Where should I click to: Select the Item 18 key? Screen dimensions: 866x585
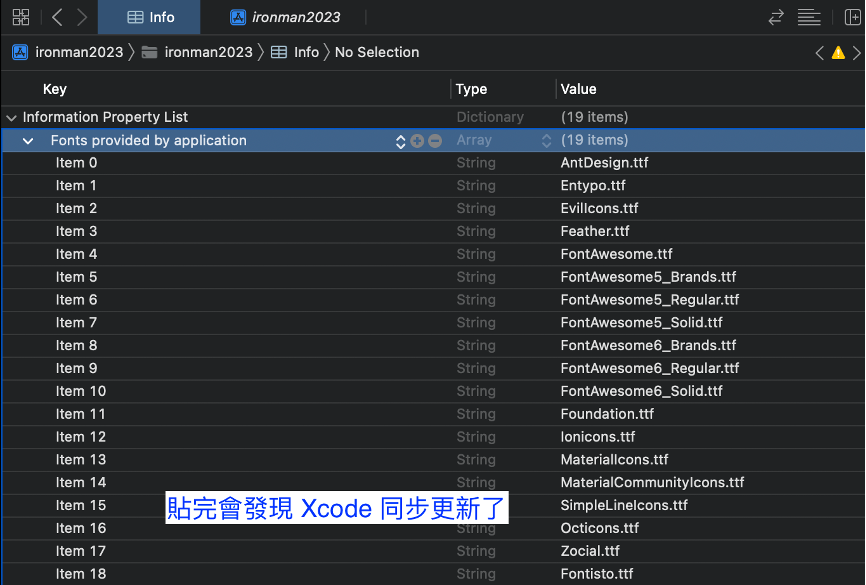[x=81, y=574]
